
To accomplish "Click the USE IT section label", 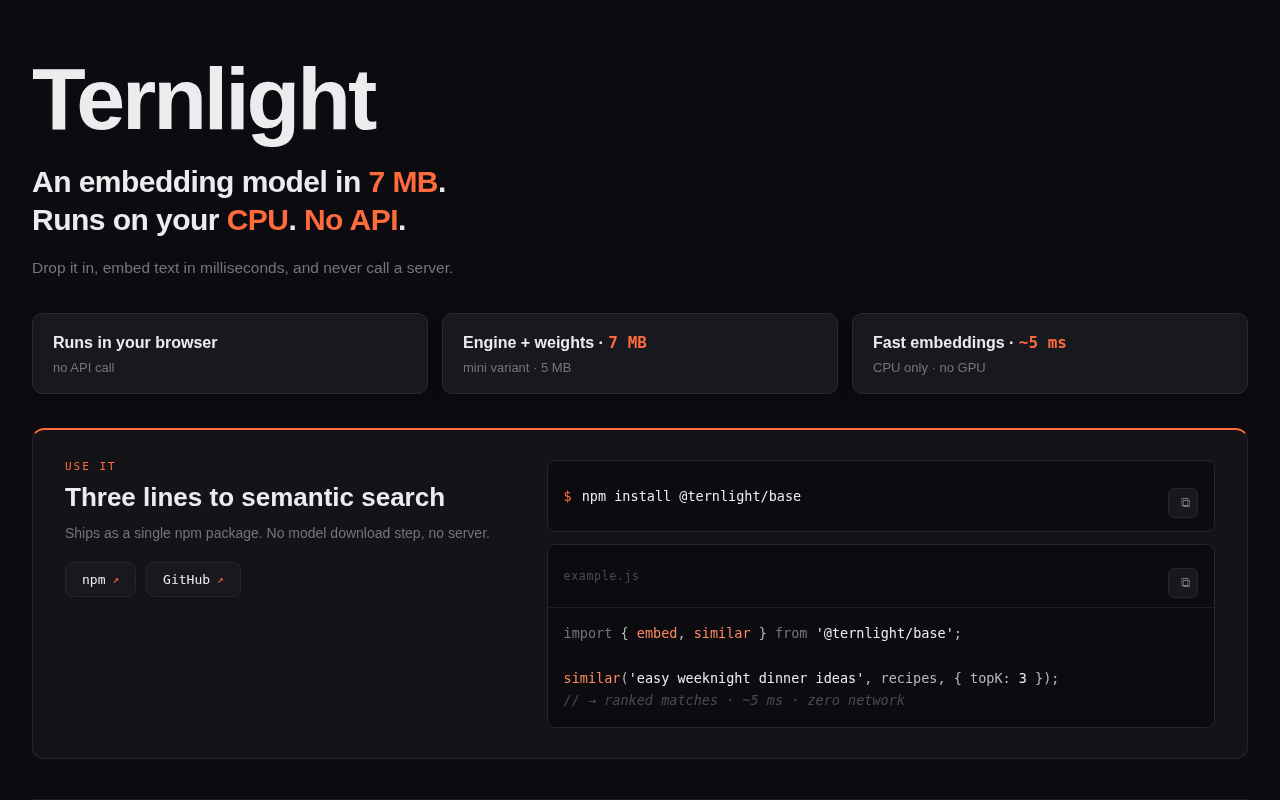I will pyautogui.click(x=91, y=466).
